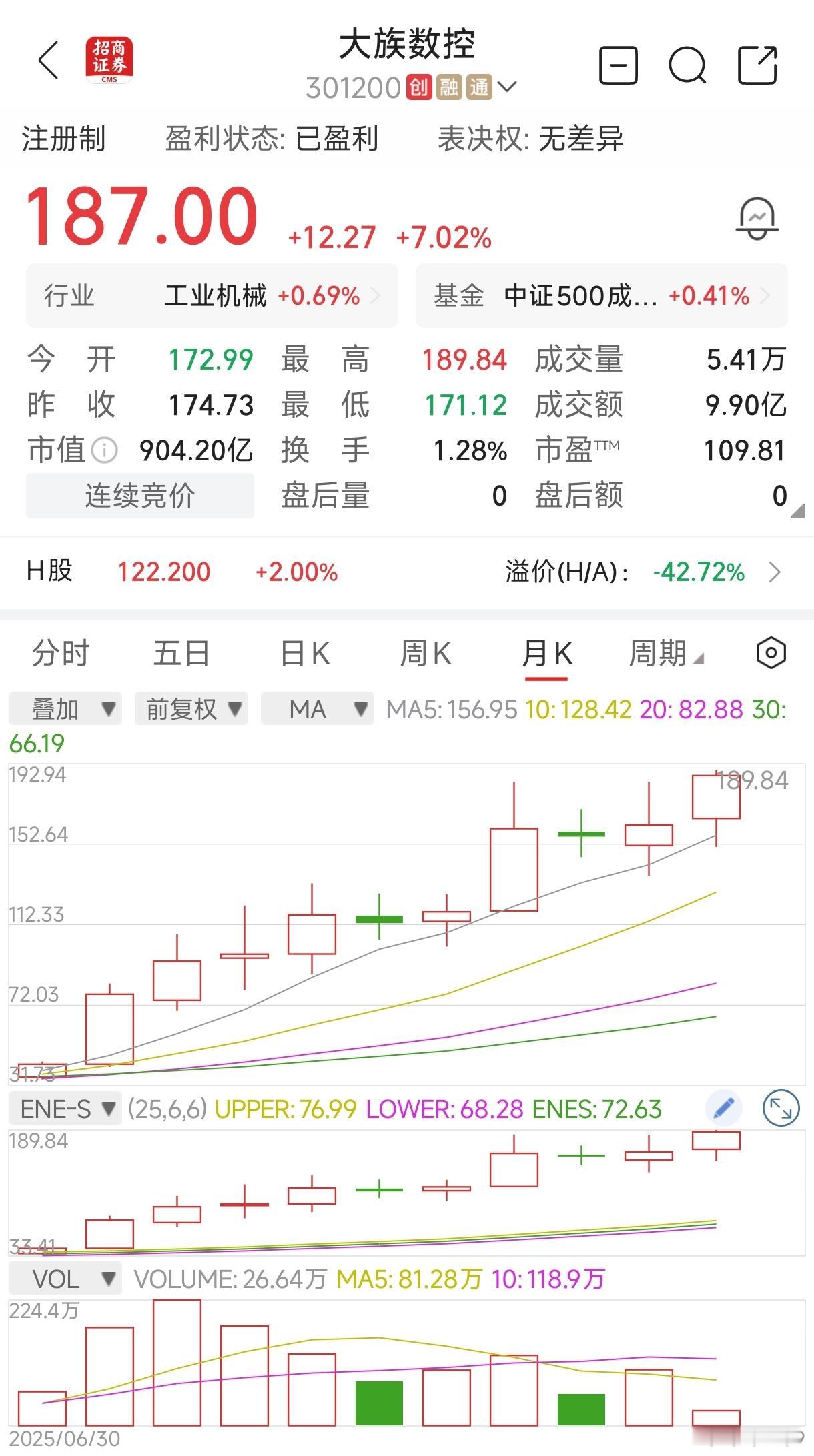
Task: Open 叠加 overlay dropdown
Action: (x=65, y=708)
